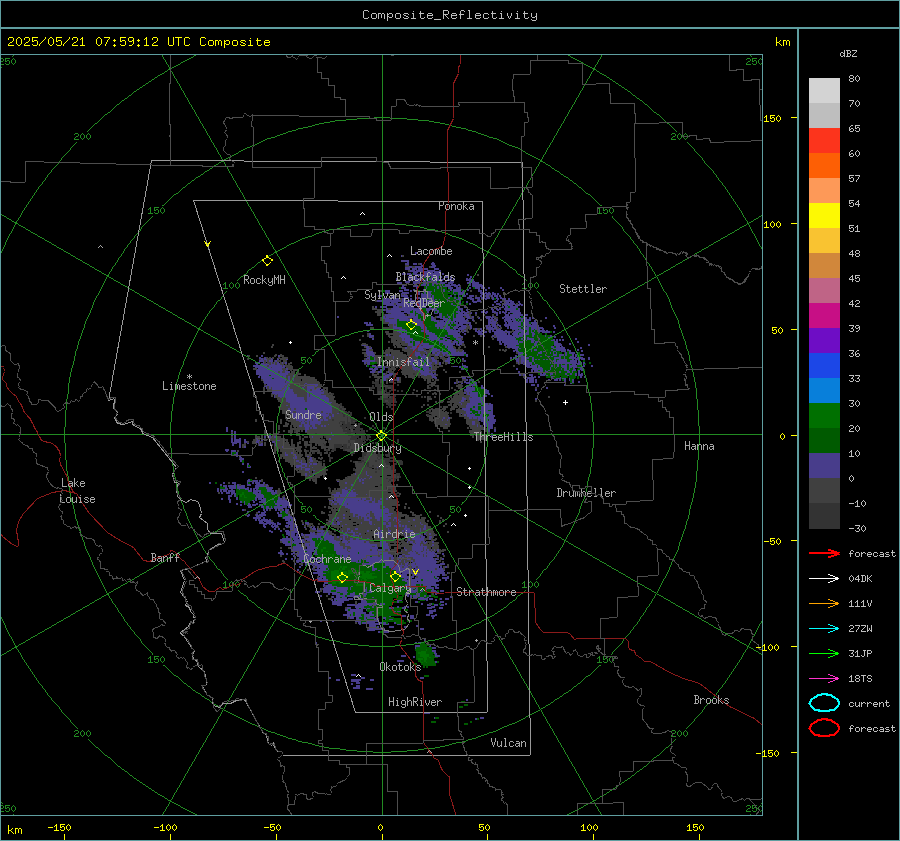Click the Stettler label on map
This screenshot has width=900, height=841.
[x=583, y=289]
